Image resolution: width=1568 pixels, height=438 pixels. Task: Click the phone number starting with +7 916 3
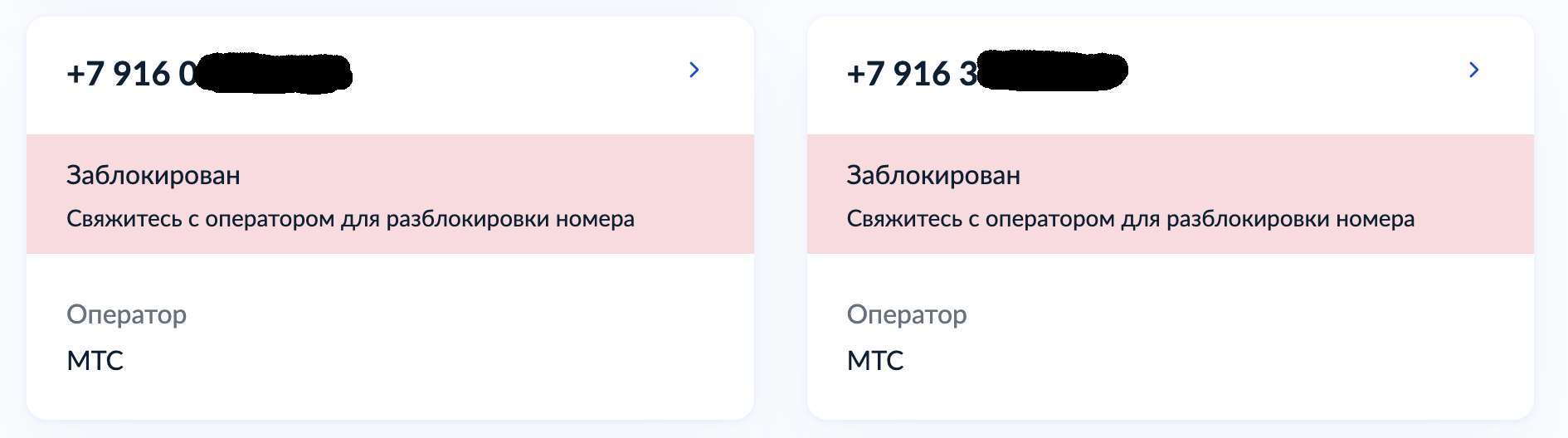click(911, 74)
